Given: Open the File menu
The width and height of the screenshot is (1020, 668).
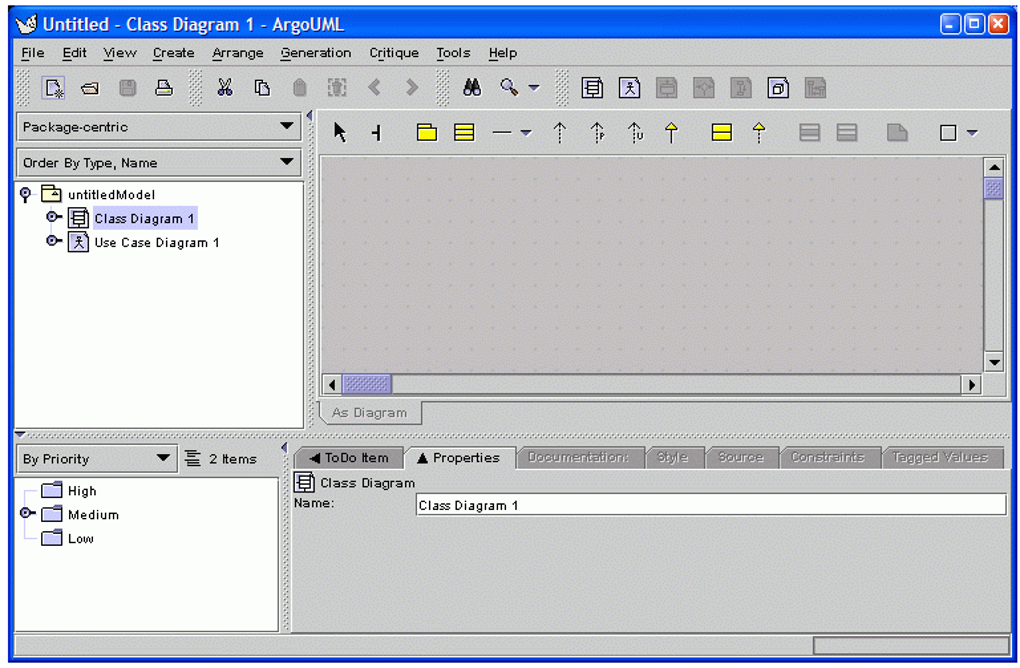Looking at the screenshot, I should click(x=33, y=53).
